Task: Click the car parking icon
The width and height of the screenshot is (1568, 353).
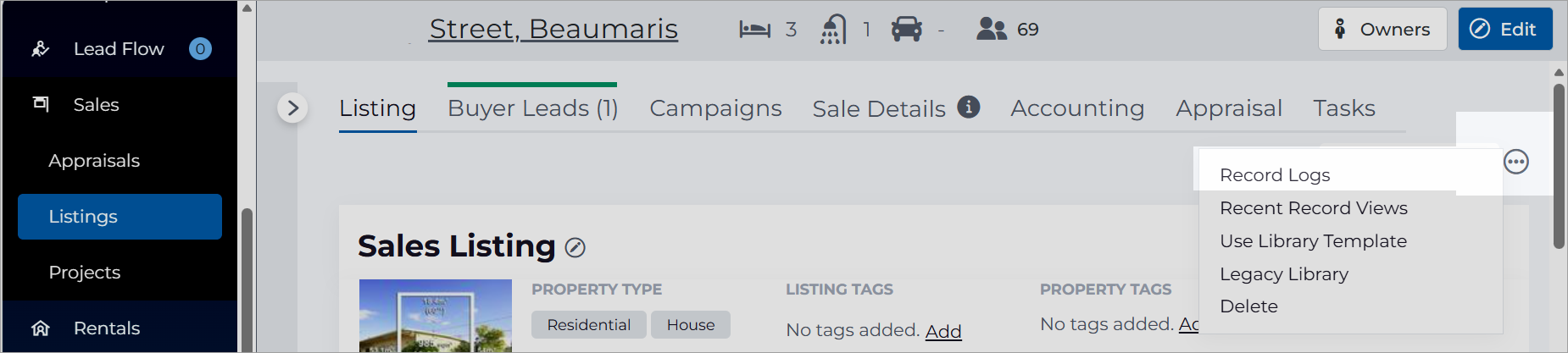Action: pyautogui.click(x=906, y=30)
